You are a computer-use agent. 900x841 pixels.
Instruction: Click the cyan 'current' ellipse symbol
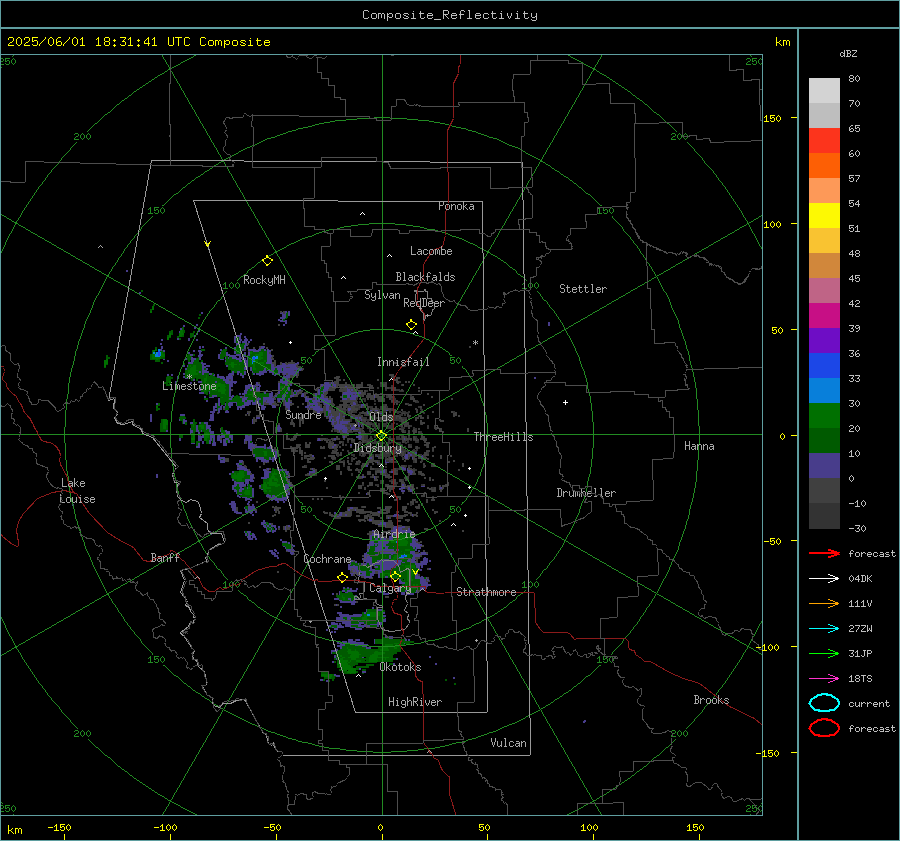coord(824,703)
